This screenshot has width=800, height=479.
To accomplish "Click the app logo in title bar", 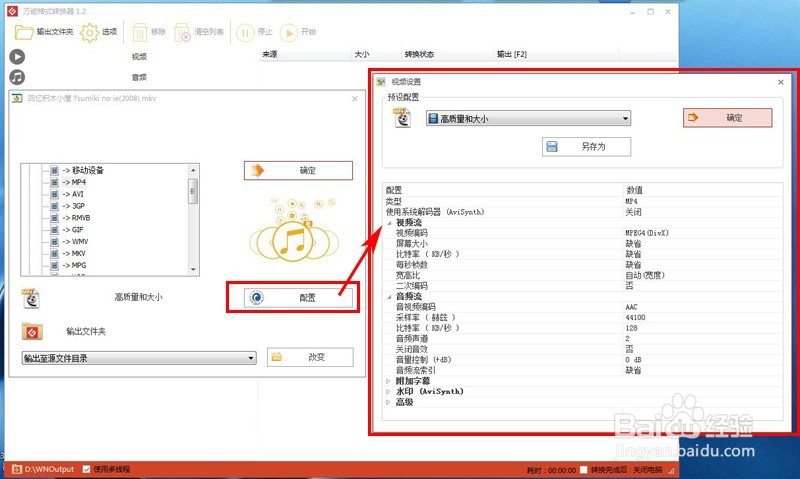I will pos(12,11).
